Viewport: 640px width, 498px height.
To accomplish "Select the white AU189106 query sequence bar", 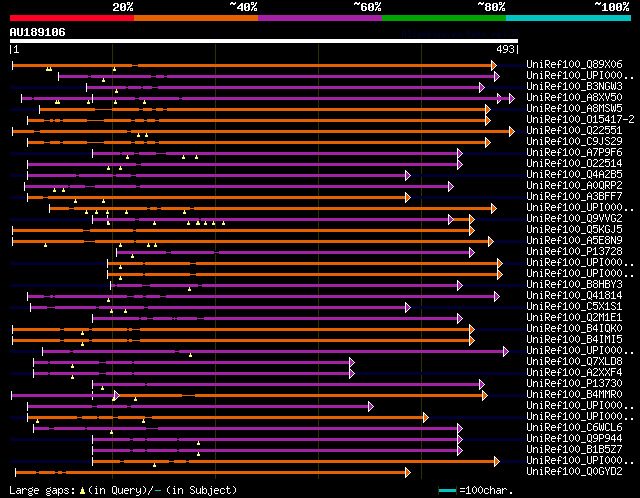I will click(264, 41).
